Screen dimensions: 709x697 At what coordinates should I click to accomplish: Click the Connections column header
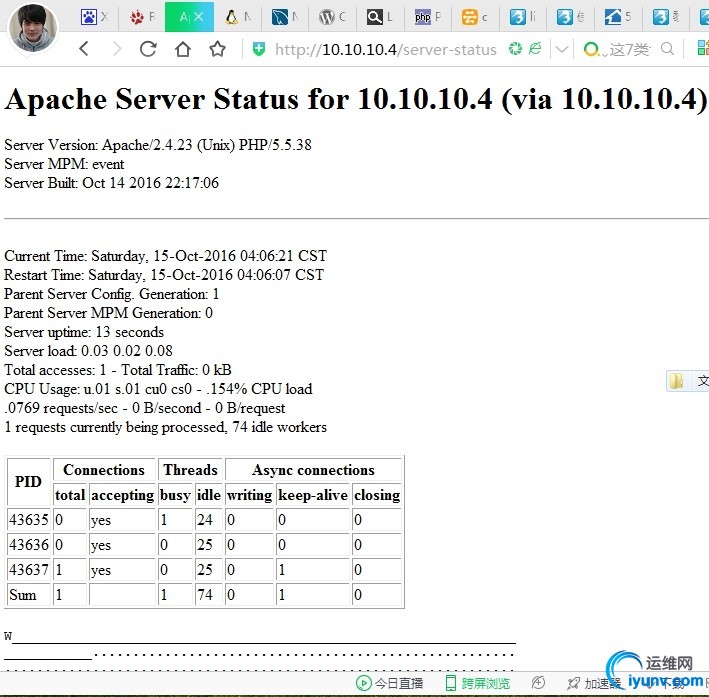(104, 469)
